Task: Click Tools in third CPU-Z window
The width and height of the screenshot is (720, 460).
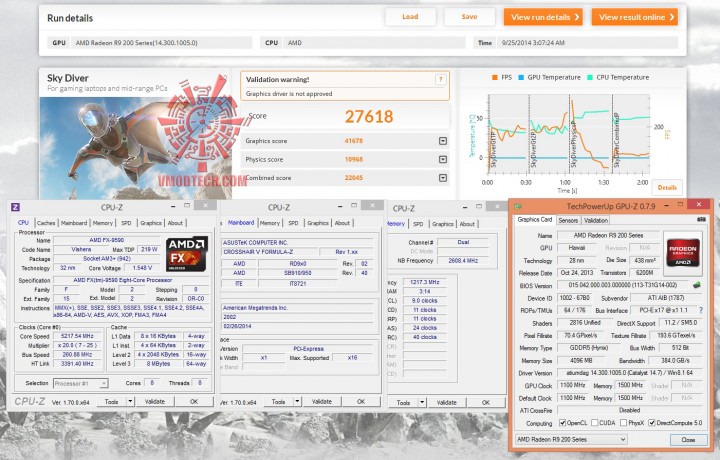Action: click(403, 403)
